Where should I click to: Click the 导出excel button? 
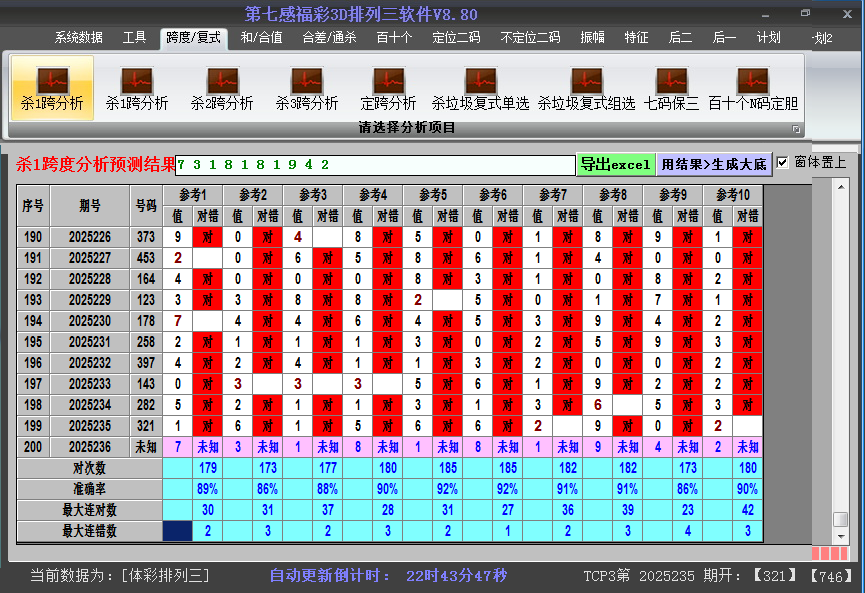(x=615, y=164)
